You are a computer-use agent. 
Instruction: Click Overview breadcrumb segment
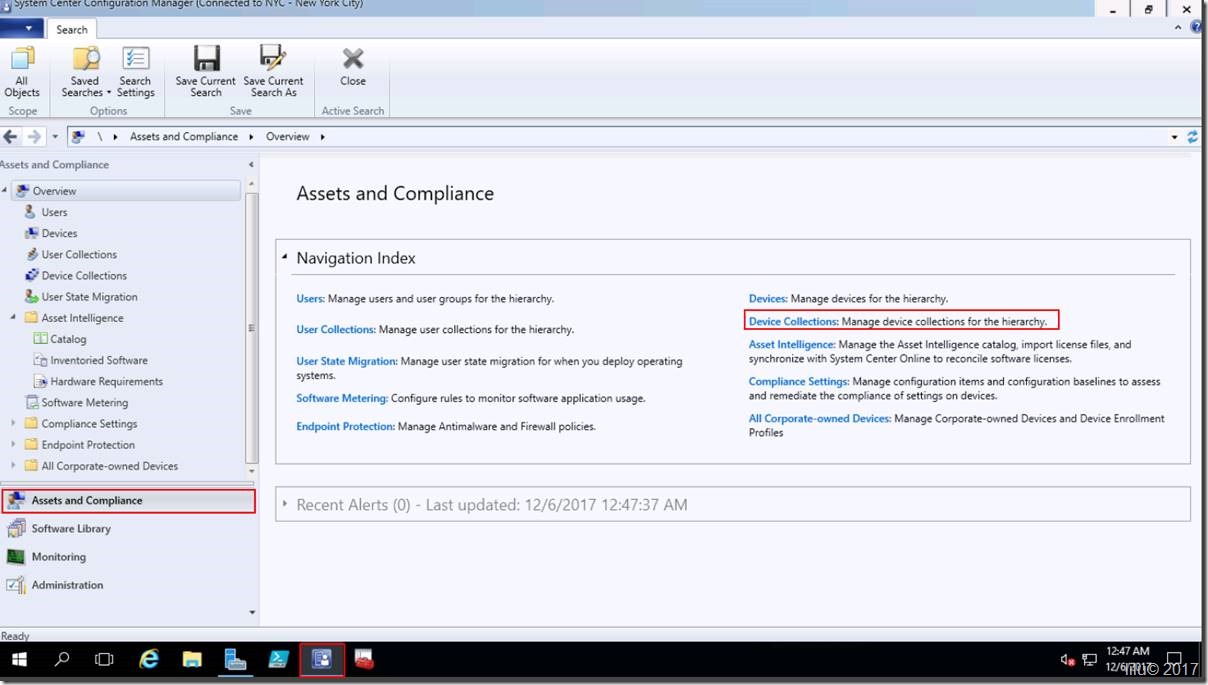288,136
